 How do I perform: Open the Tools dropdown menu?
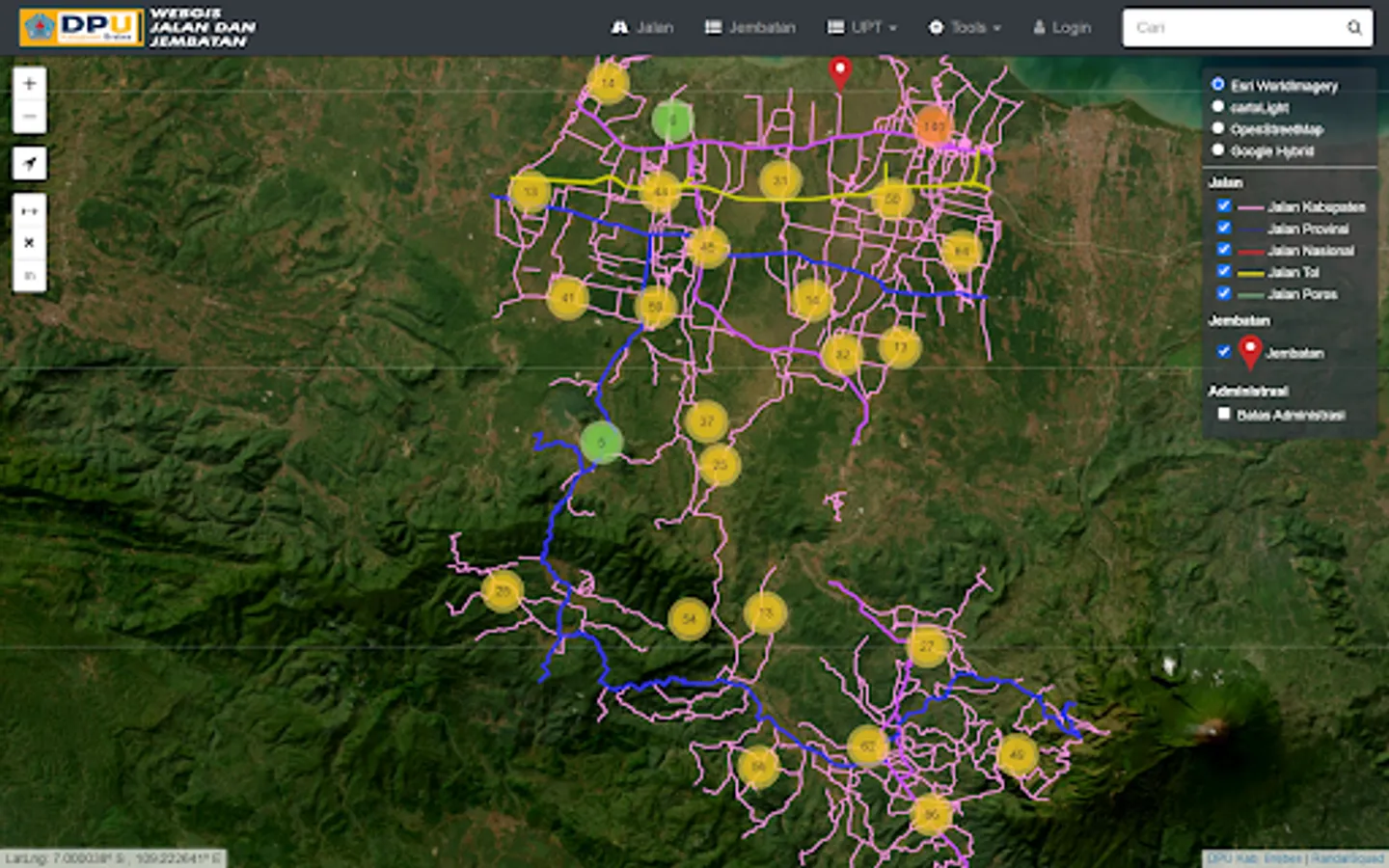click(965, 28)
